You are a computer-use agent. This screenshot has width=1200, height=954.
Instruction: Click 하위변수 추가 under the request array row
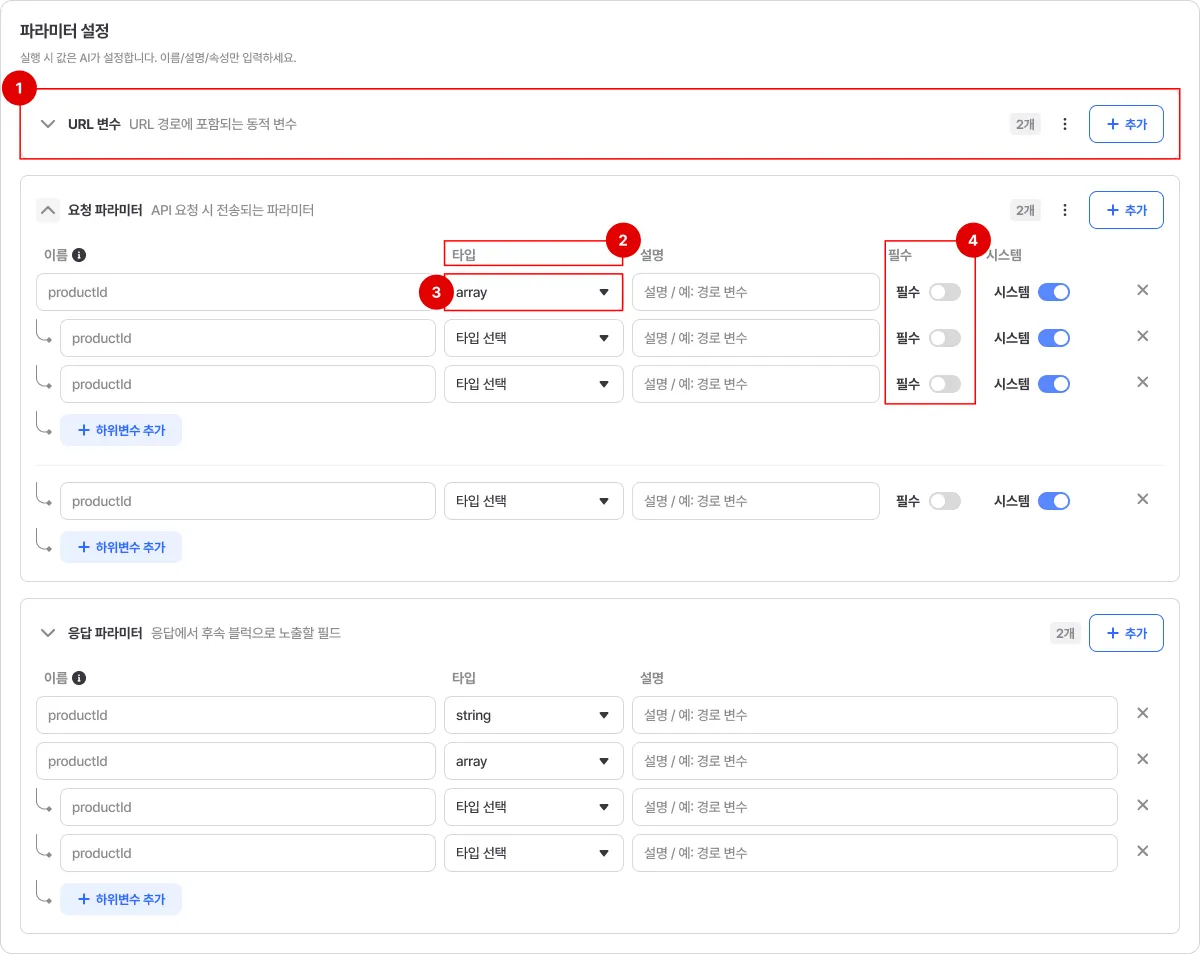(x=121, y=430)
